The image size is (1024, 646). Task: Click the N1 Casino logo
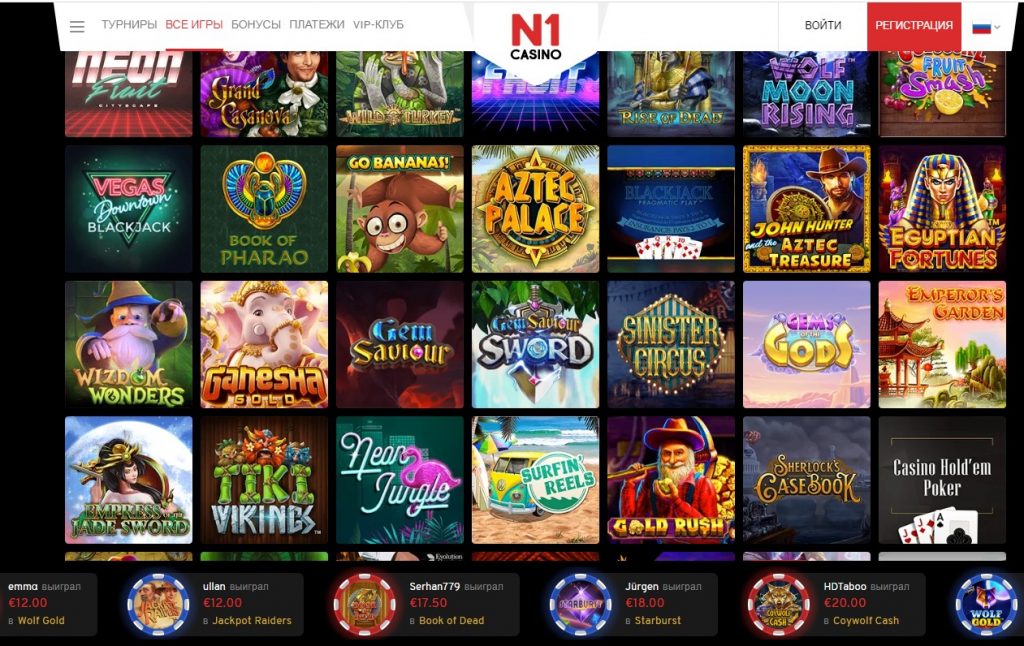tap(536, 38)
